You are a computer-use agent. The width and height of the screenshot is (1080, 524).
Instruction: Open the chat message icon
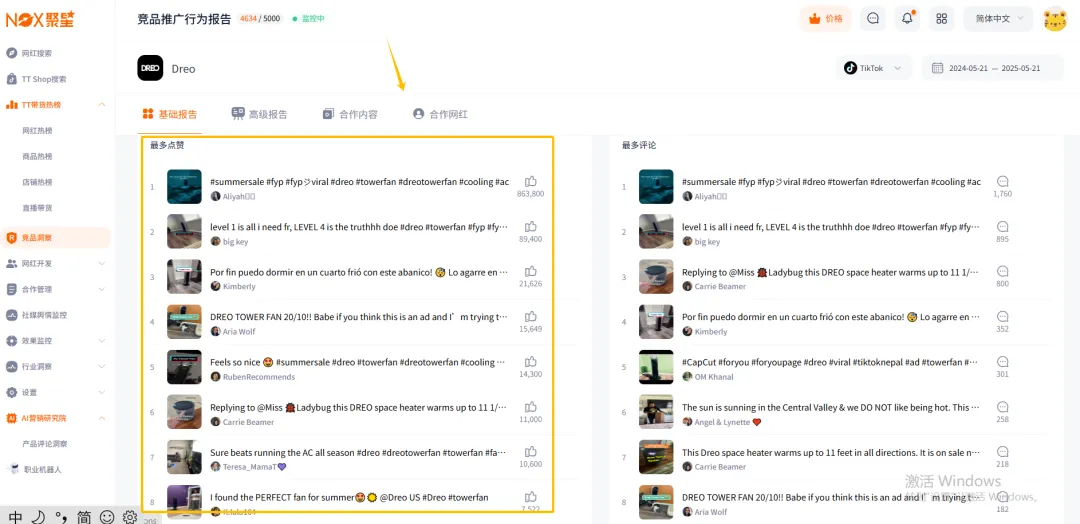pyautogui.click(x=873, y=19)
